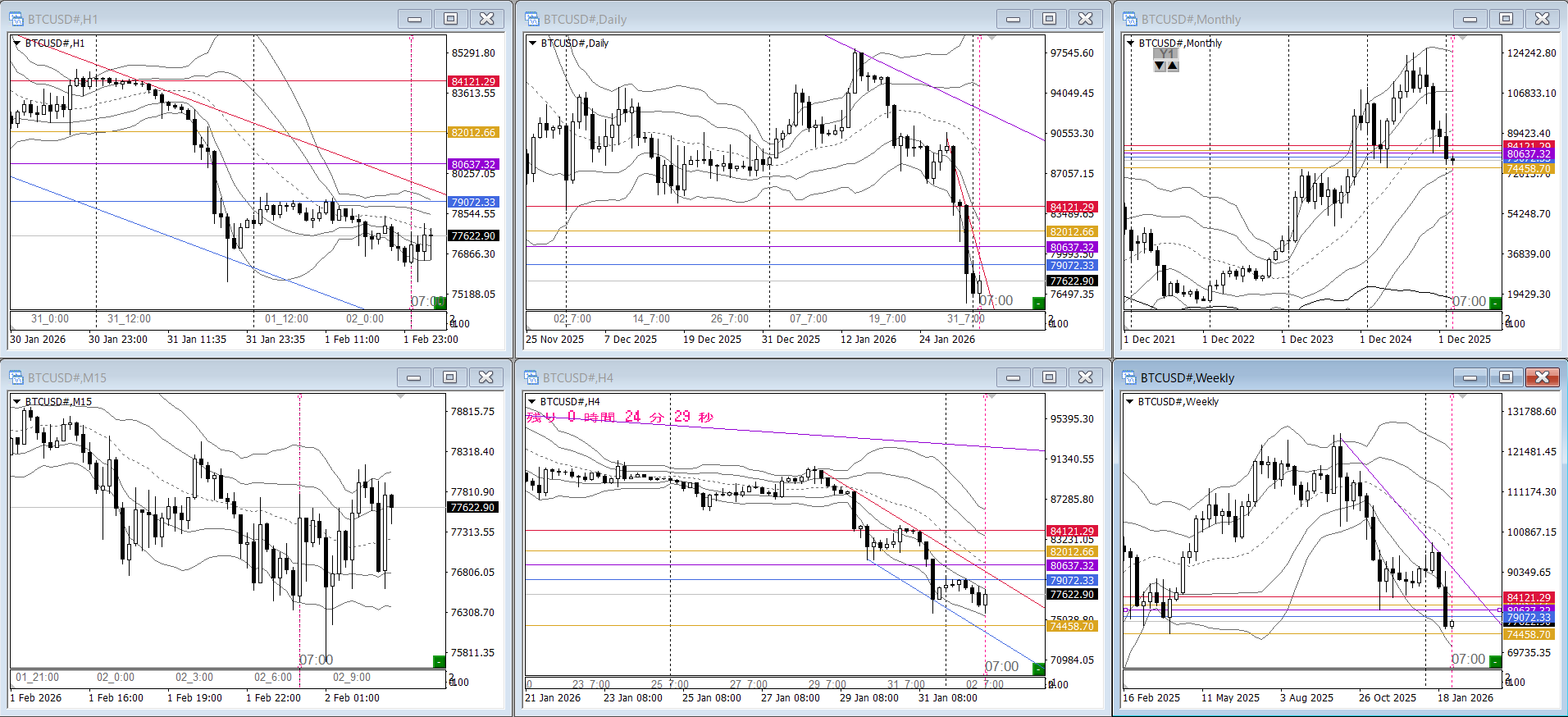Click the Y1 button on the Monthly chart
The height and width of the screenshot is (717, 1568).
coord(1166,53)
